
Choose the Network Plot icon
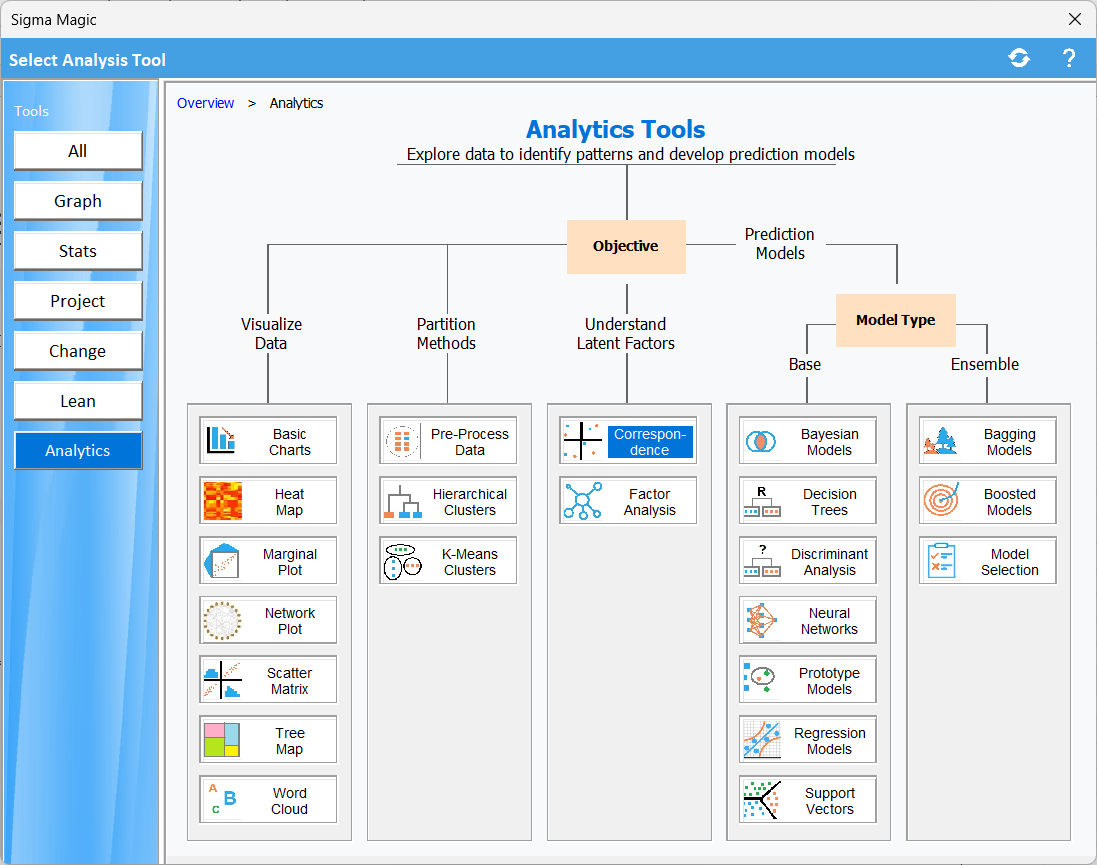coord(222,621)
